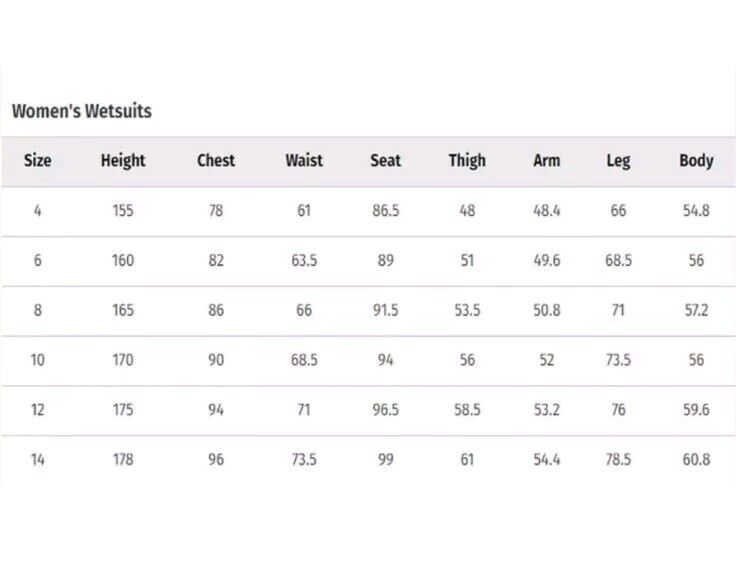Click the size 12 row label

point(38,410)
